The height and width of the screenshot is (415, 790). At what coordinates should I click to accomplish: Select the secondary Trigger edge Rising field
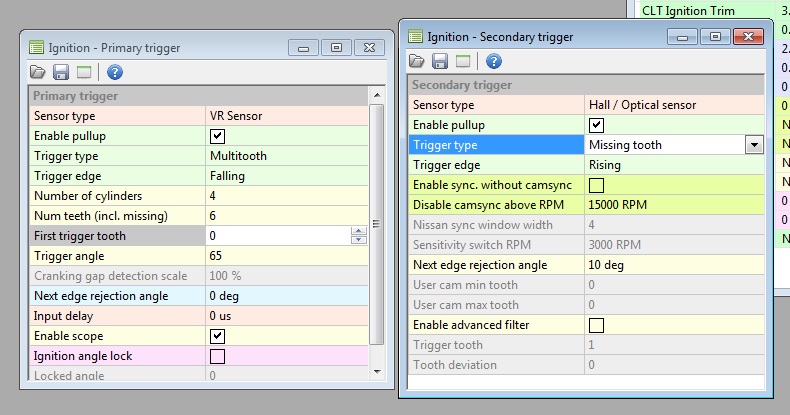tap(670, 165)
